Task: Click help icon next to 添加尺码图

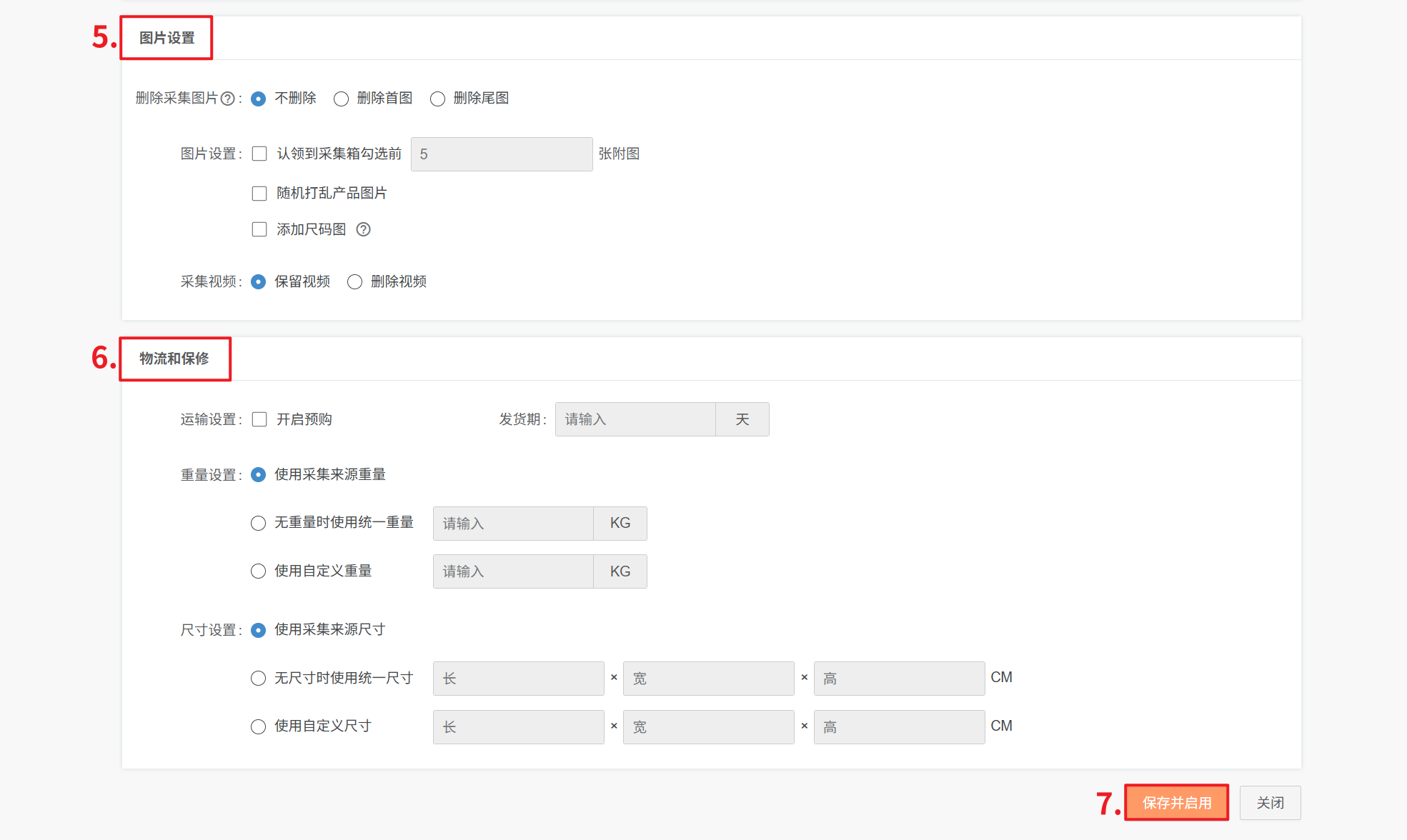Action: point(363,229)
